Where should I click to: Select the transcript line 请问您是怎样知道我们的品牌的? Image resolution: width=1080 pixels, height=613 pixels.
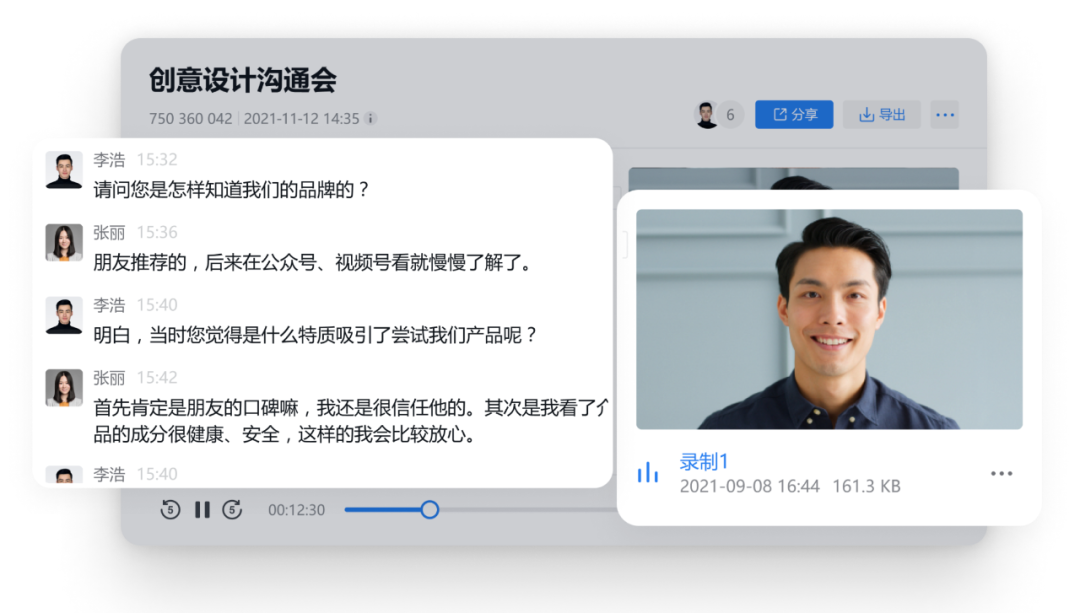pos(231,189)
